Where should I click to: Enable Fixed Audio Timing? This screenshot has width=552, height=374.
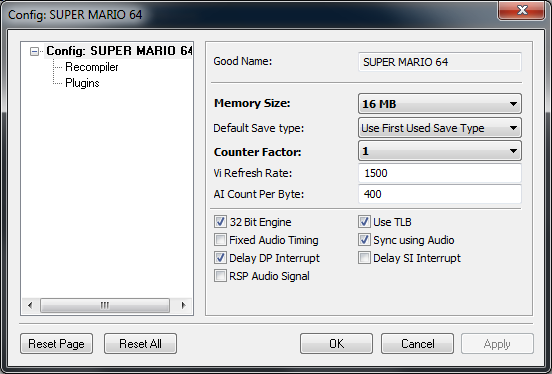[x=220, y=240]
